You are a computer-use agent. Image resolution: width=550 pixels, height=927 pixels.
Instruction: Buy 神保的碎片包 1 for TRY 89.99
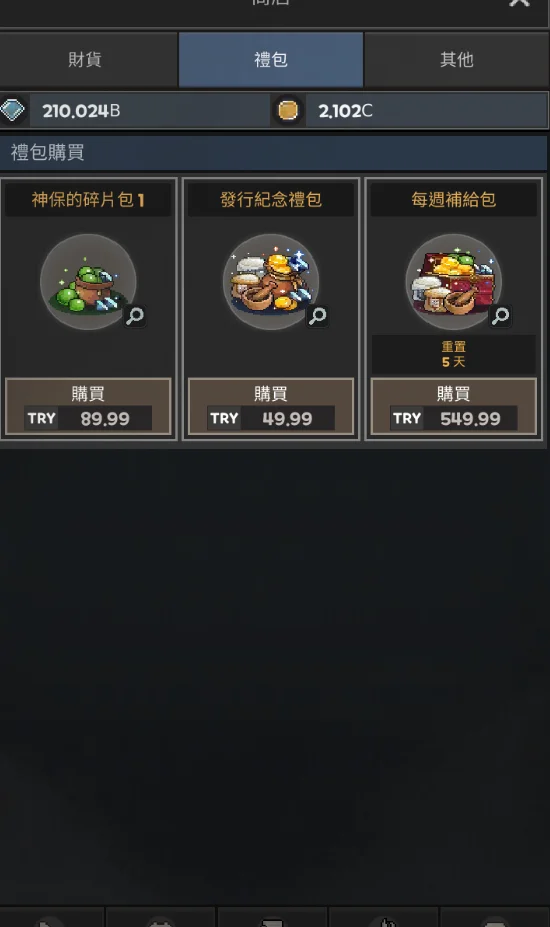click(x=88, y=406)
